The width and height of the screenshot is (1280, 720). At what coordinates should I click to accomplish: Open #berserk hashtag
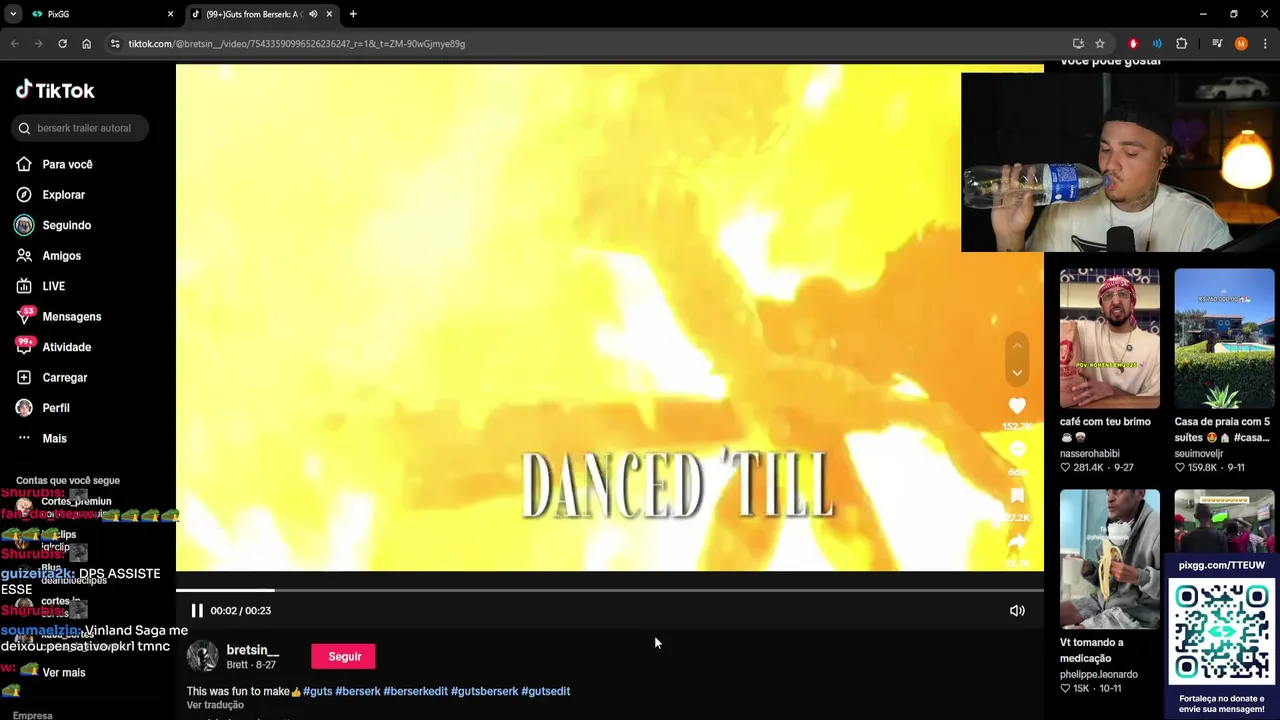click(x=357, y=691)
